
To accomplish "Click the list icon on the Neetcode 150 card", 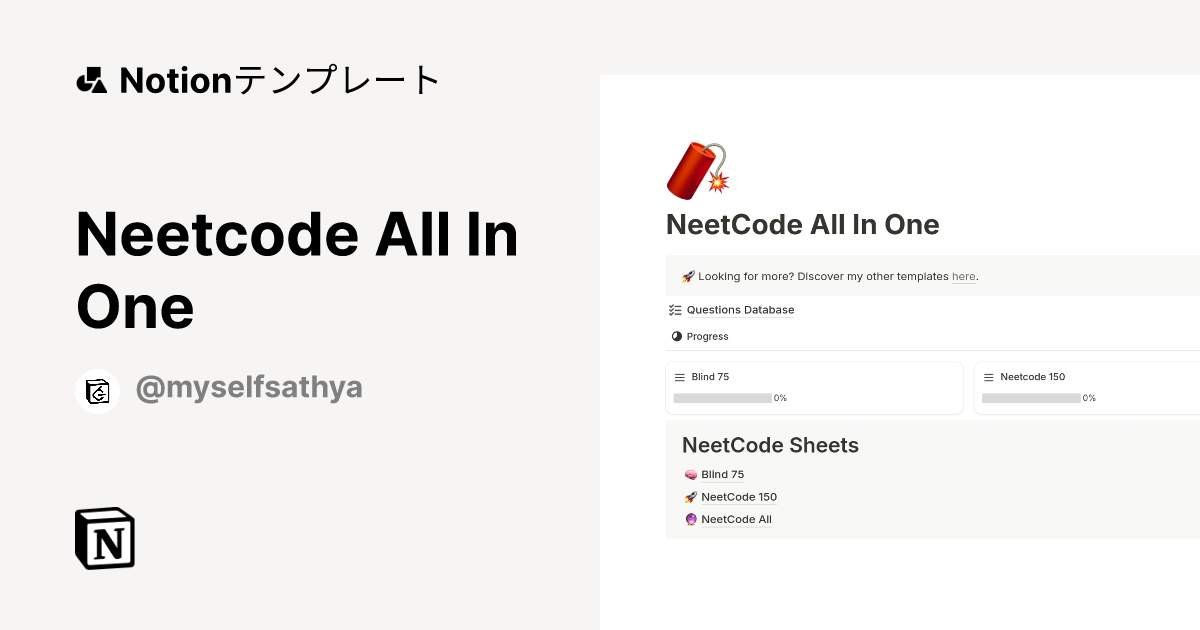I will point(990,377).
